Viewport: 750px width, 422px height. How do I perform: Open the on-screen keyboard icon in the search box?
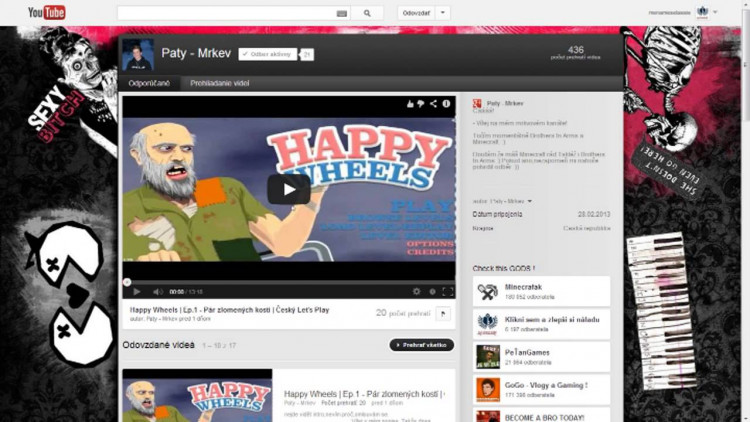[x=342, y=14]
